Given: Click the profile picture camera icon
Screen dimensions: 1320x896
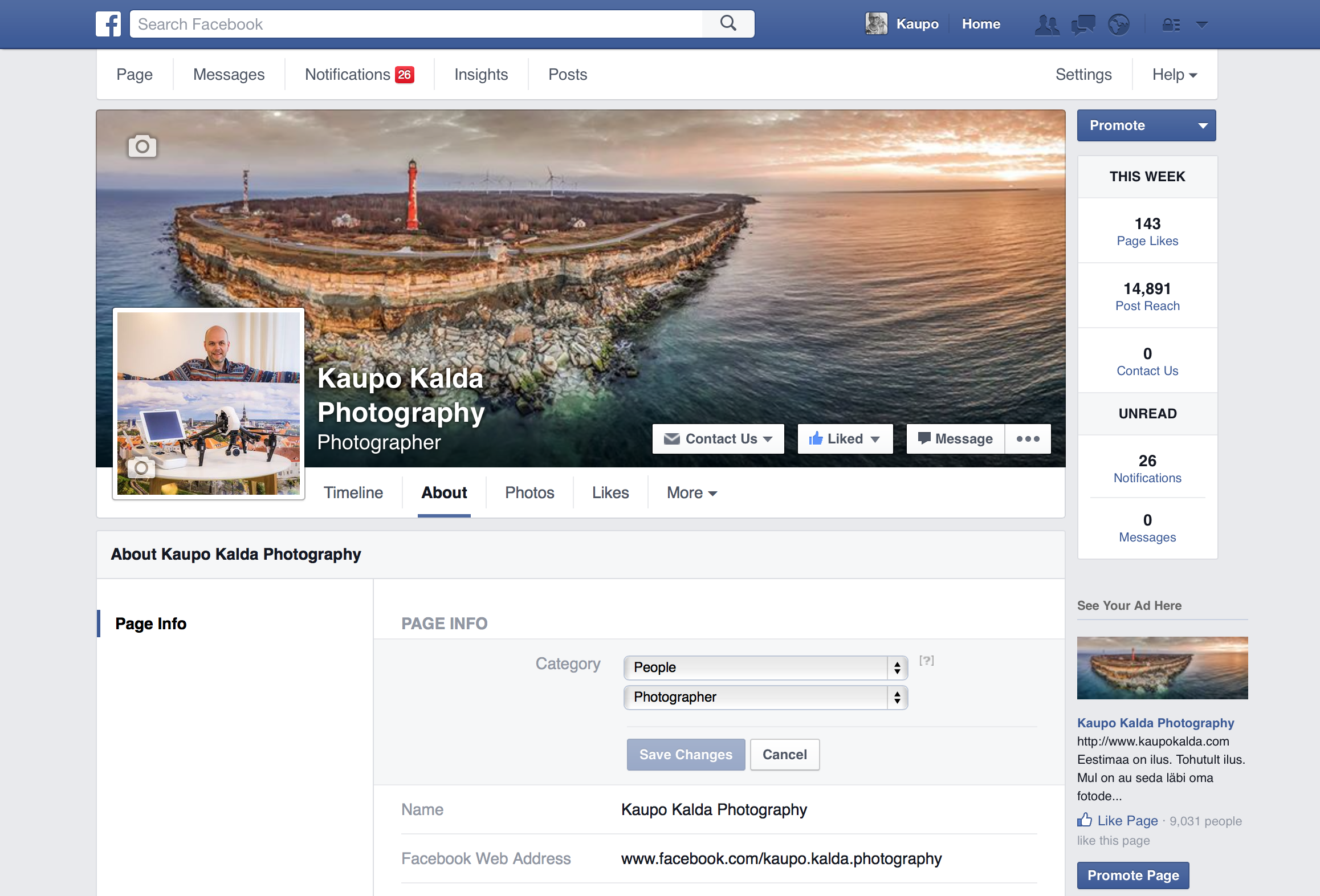Looking at the screenshot, I should tap(141, 468).
